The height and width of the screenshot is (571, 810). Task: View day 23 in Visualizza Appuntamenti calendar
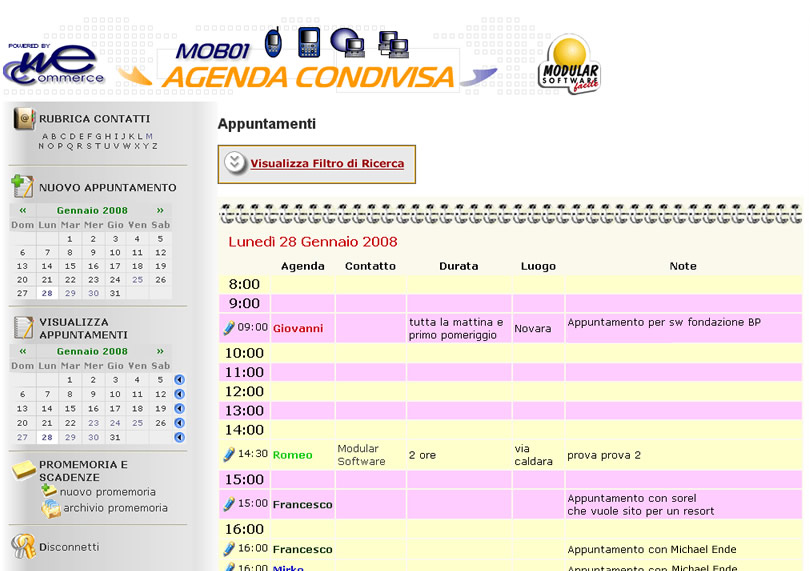(94, 423)
